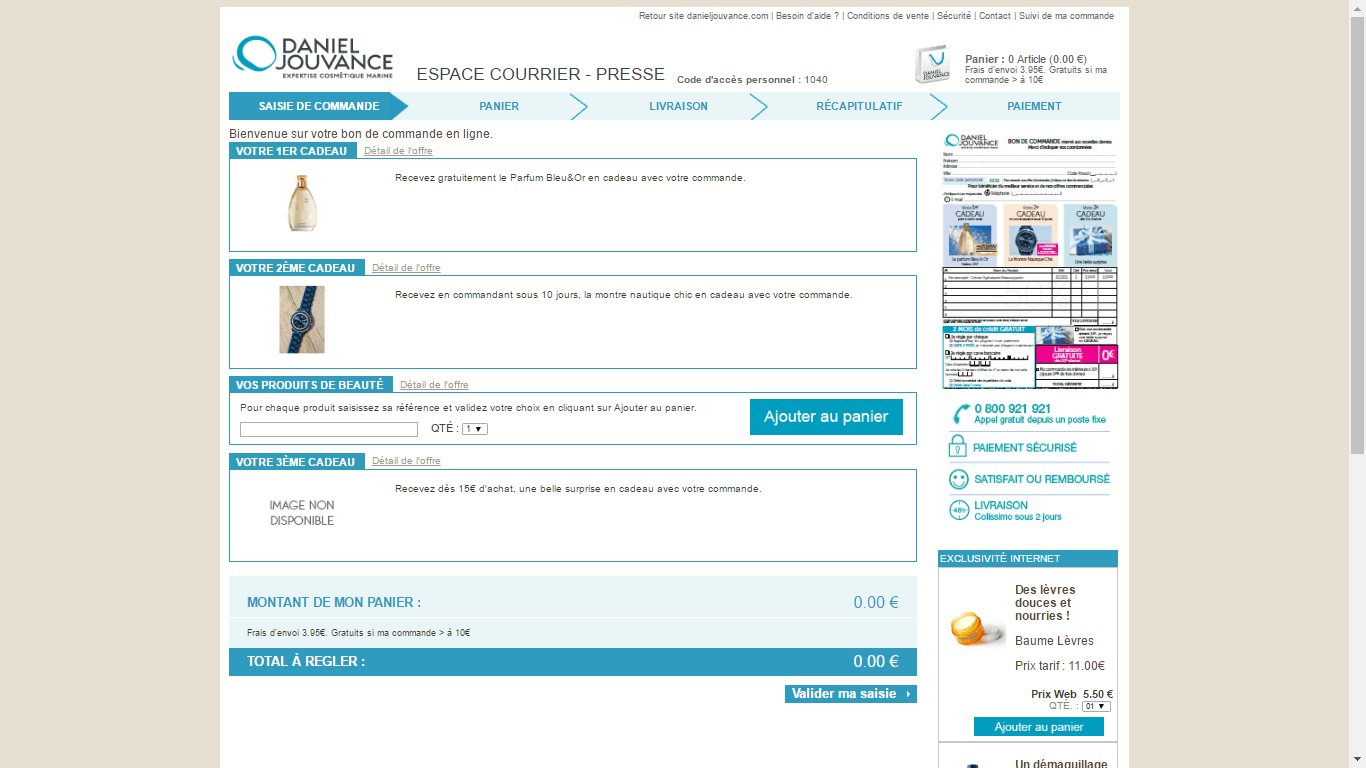Click the padlock Paiement Sécurisé icon

pos(958,447)
